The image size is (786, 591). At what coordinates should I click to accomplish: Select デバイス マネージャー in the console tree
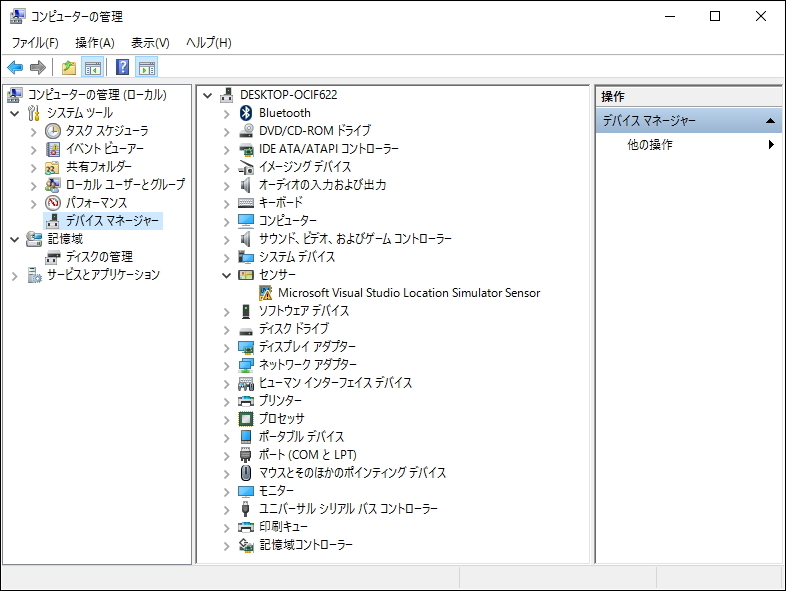[112, 221]
